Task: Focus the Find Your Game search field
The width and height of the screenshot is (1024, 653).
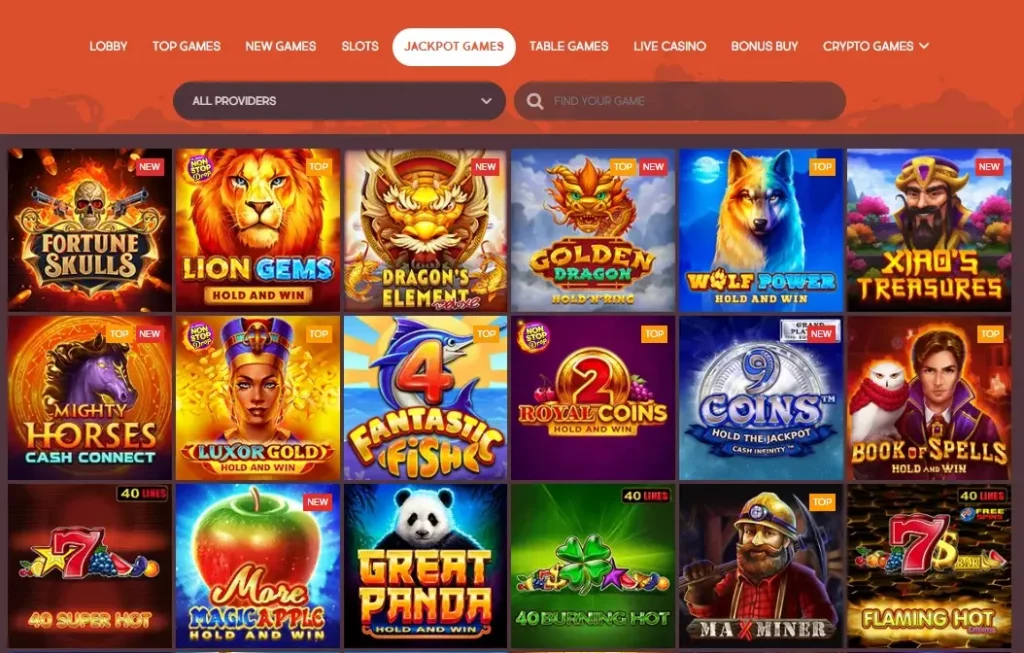Action: click(x=680, y=101)
